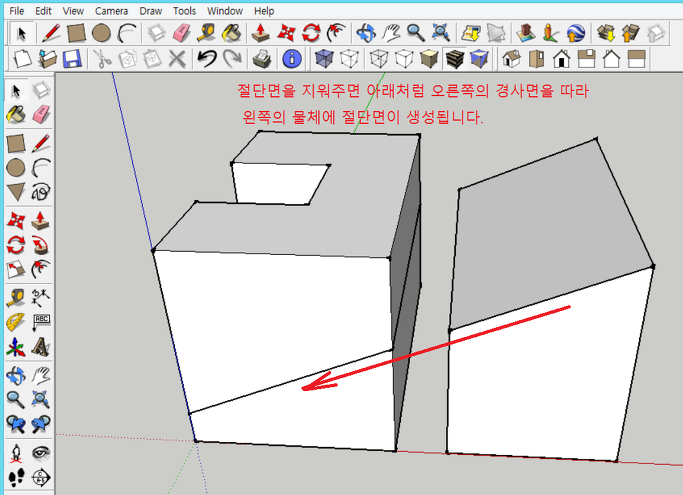Set camera to Top view
This screenshot has width=683, height=495.
point(537,59)
